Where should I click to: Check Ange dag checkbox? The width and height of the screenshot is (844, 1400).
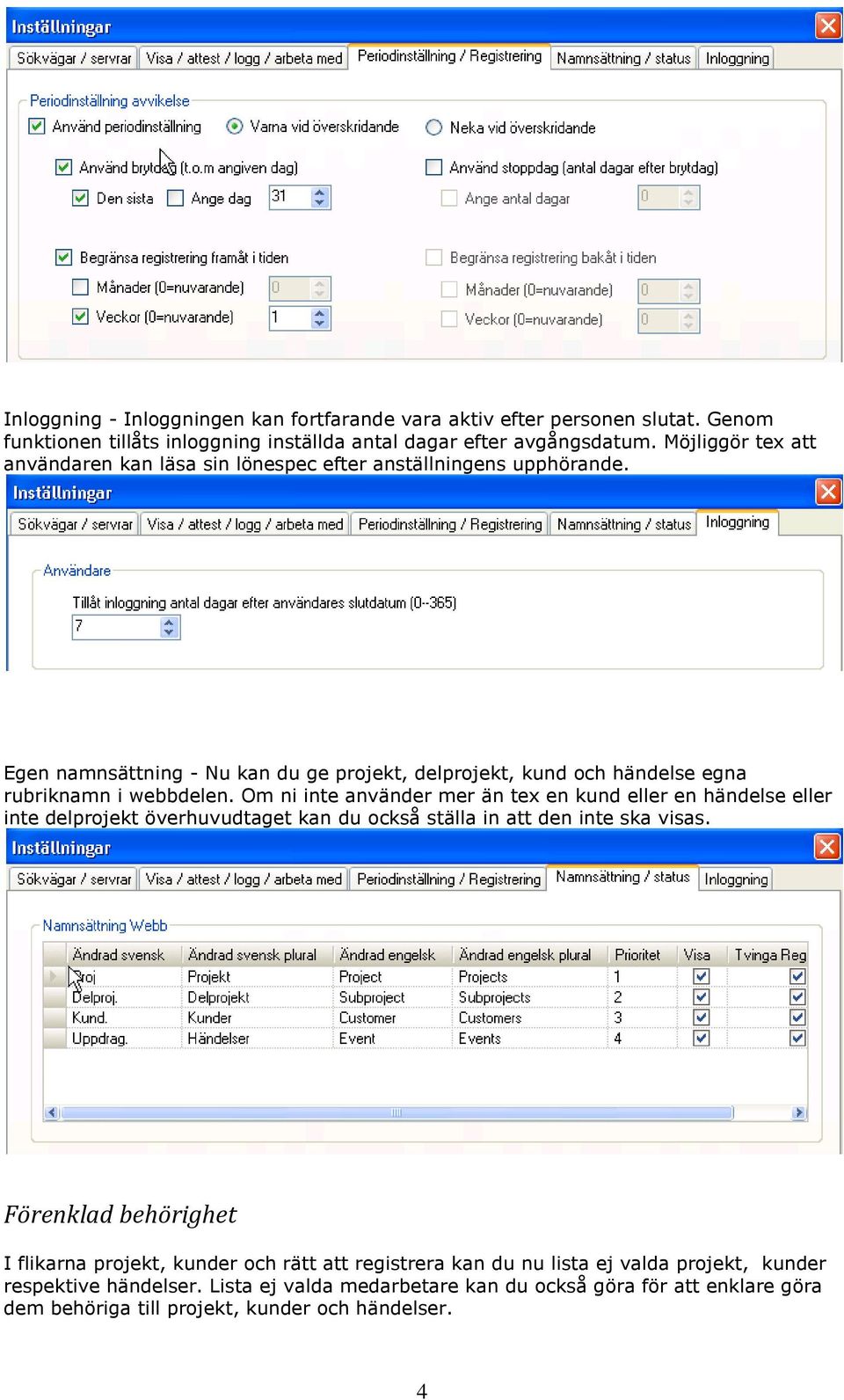point(175,198)
